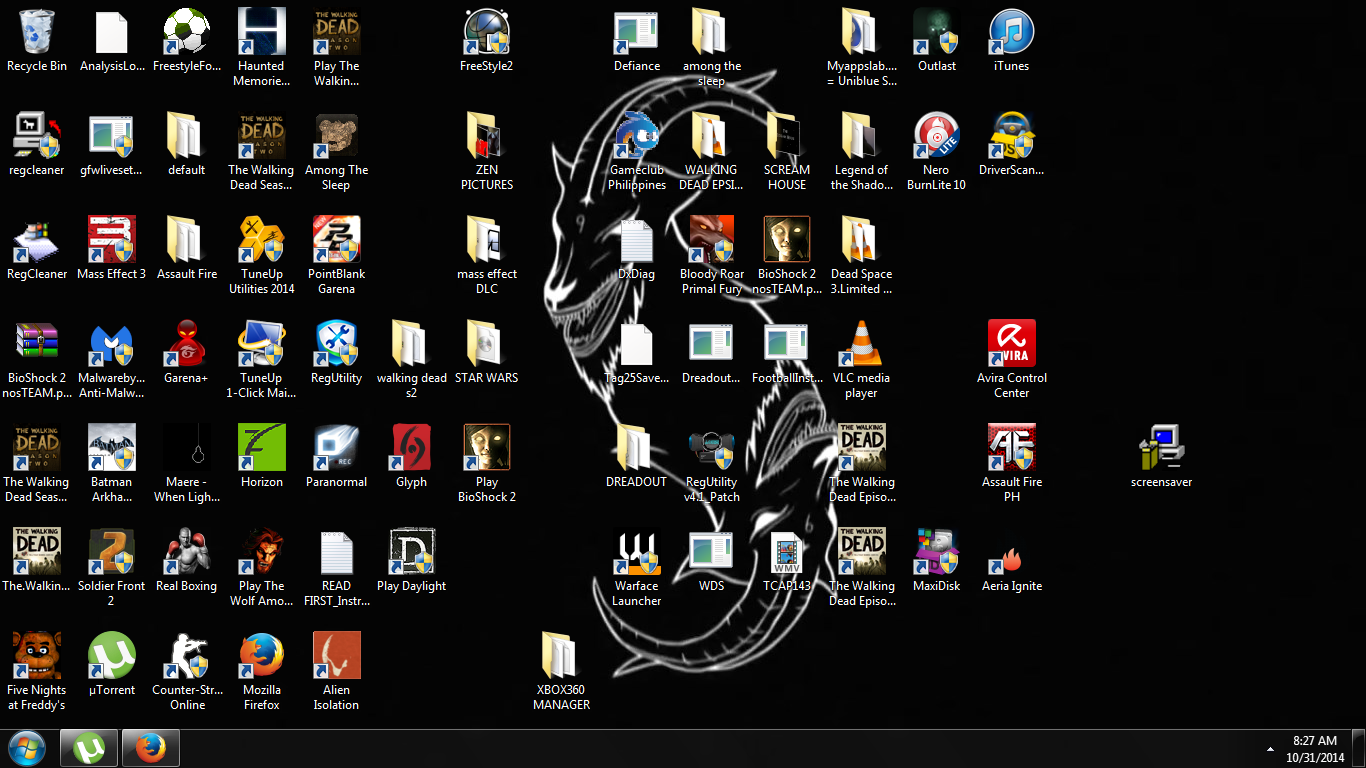Select the DriverScanner shortcut icon
The image size is (1366, 768).
click(x=1012, y=136)
